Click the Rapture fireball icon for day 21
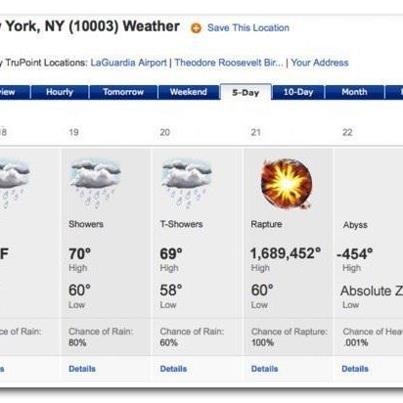Screen dimensions: 403x403 click(286, 184)
